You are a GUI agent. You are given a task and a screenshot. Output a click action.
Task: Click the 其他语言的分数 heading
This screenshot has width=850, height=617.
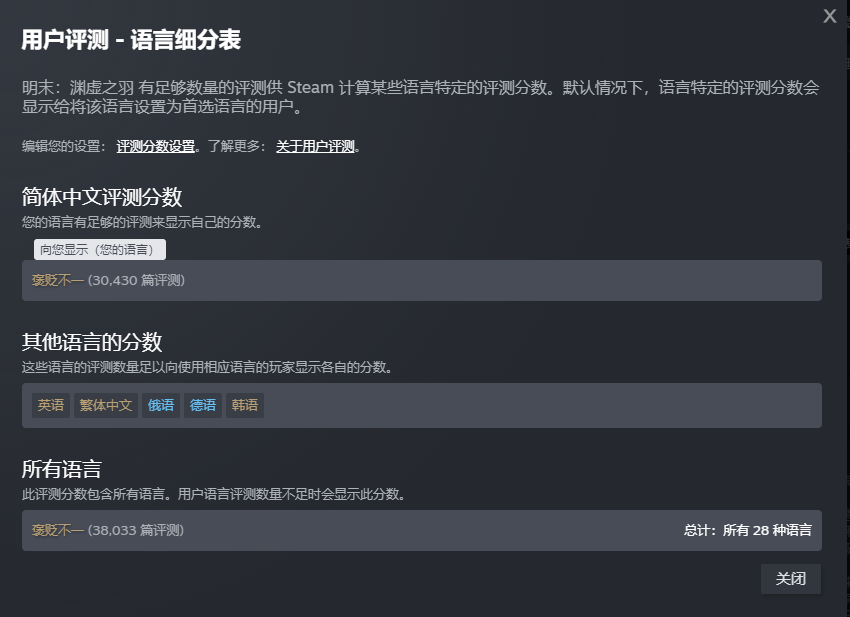coord(92,342)
